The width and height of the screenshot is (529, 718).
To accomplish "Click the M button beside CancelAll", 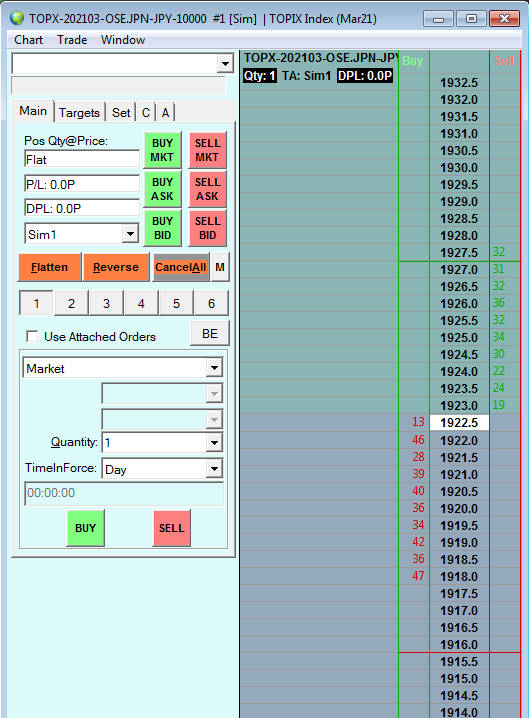I will [x=220, y=267].
